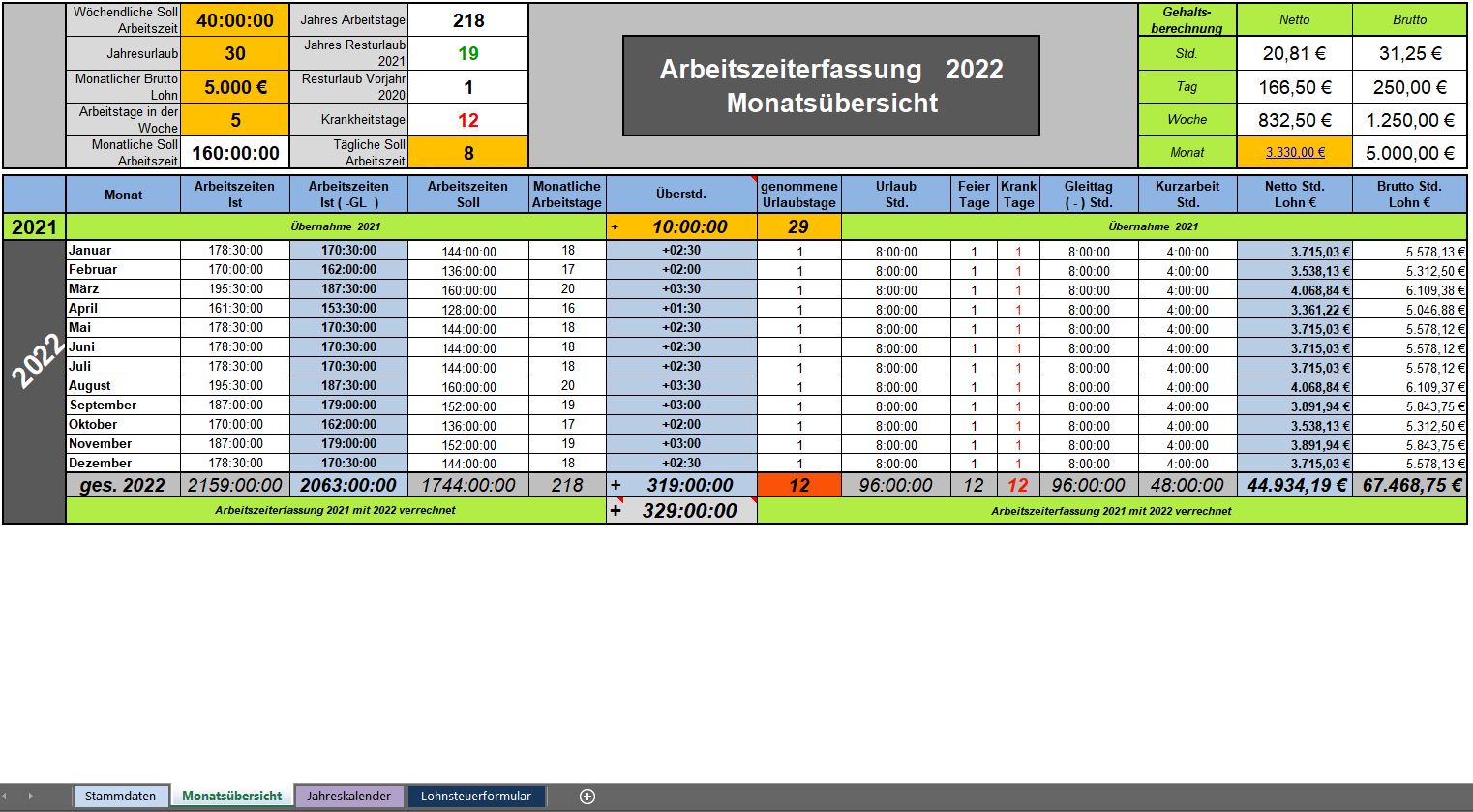Open the Jahreskalender sheet tab
Viewport: 1473px width, 812px height.
(x=348, y=796)
